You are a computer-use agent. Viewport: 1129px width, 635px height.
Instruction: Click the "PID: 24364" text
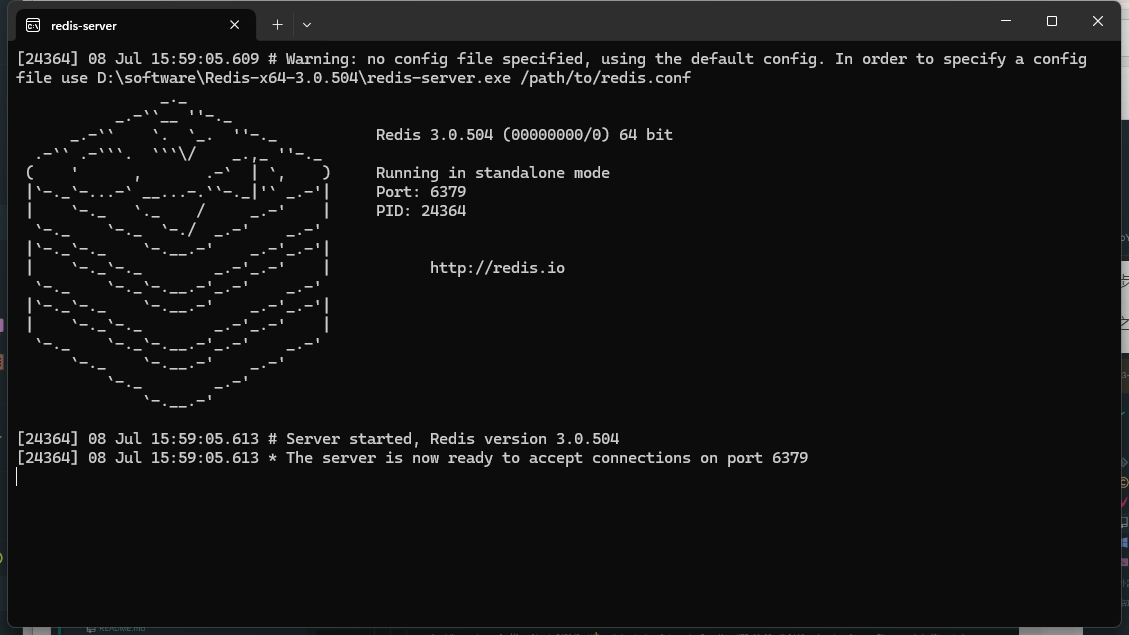420,211
